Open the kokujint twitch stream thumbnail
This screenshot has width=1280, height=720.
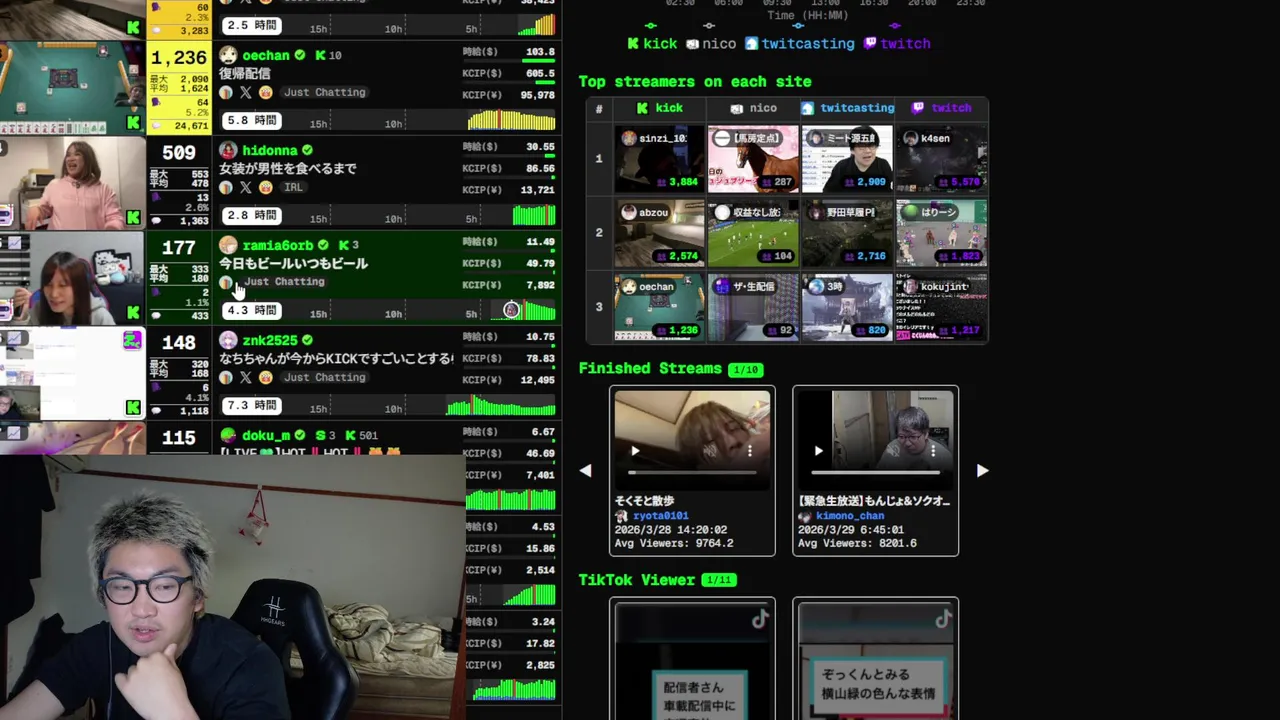point(941,308)
